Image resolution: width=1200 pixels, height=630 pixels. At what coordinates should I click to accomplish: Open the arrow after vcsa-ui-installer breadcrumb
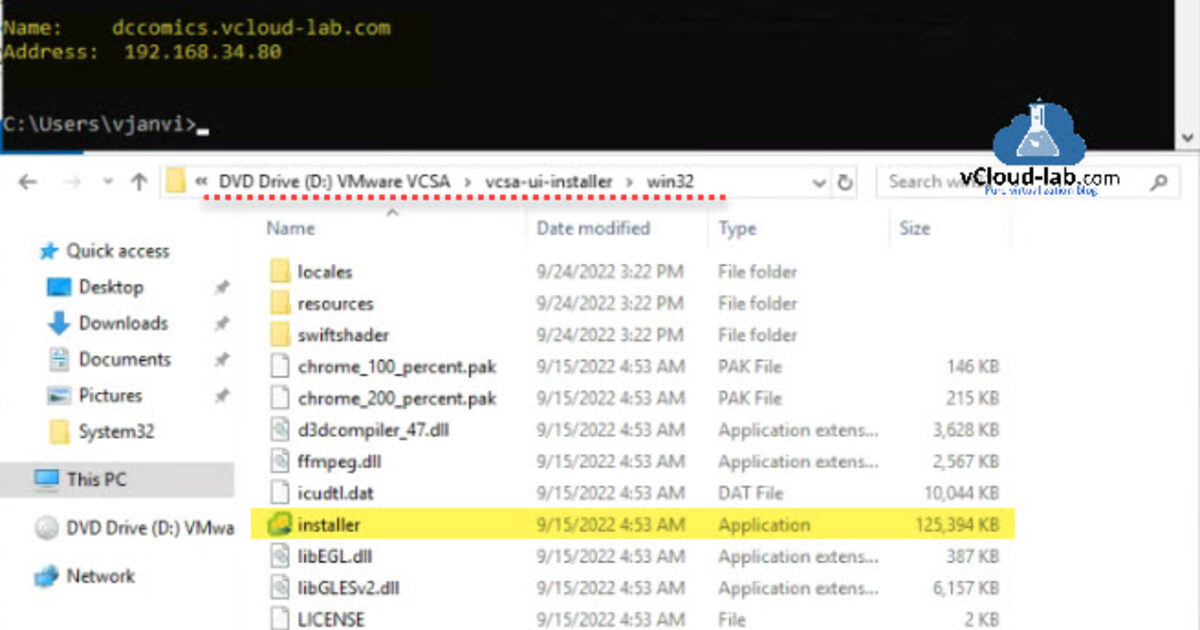click(630, 181)
